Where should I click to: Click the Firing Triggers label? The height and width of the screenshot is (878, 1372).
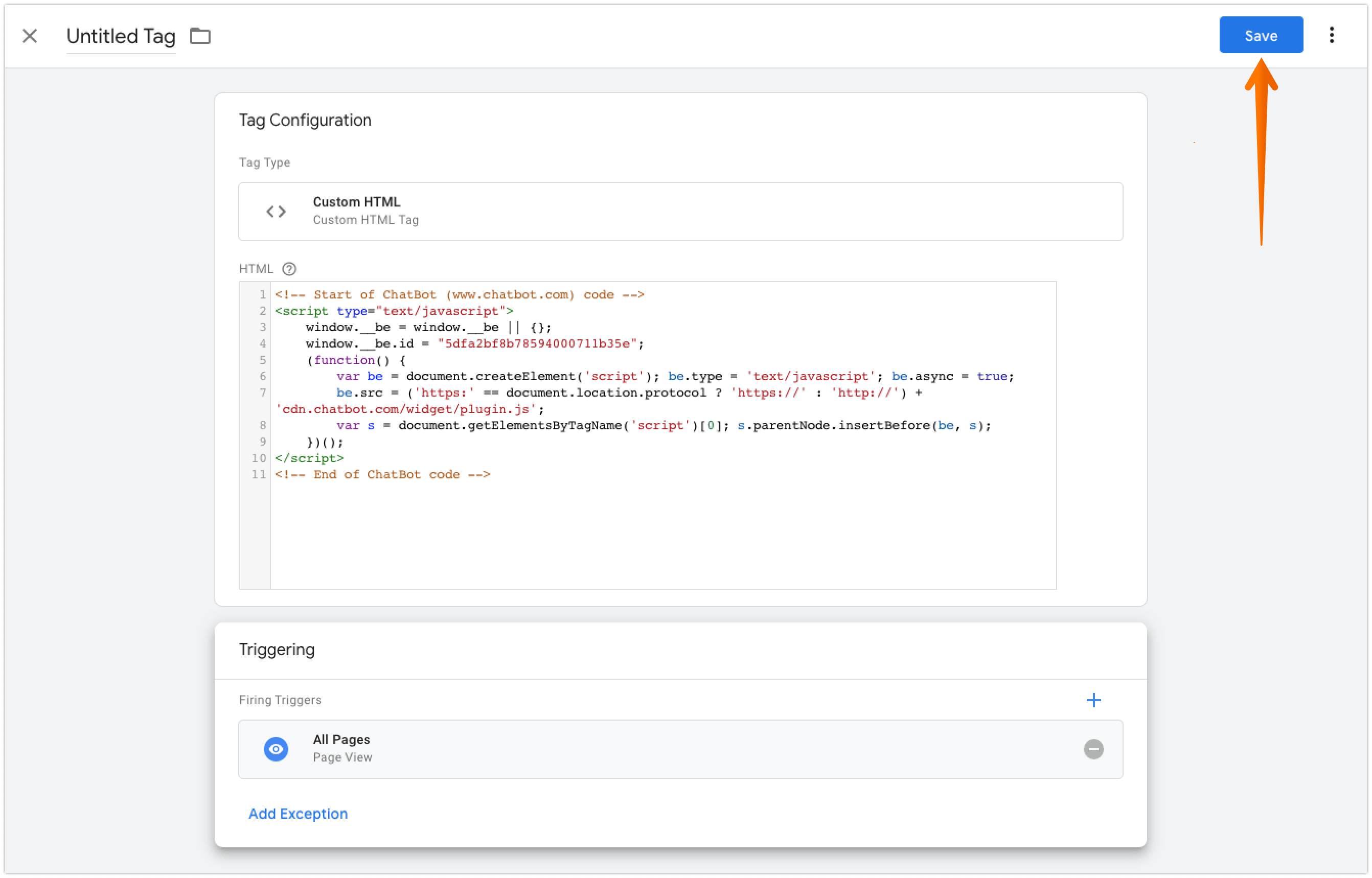click(x=280, y=700)
